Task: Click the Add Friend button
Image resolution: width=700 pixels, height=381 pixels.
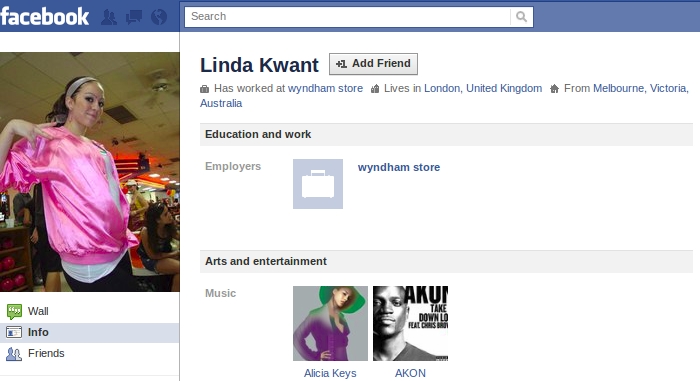Action: coord(373,64)
